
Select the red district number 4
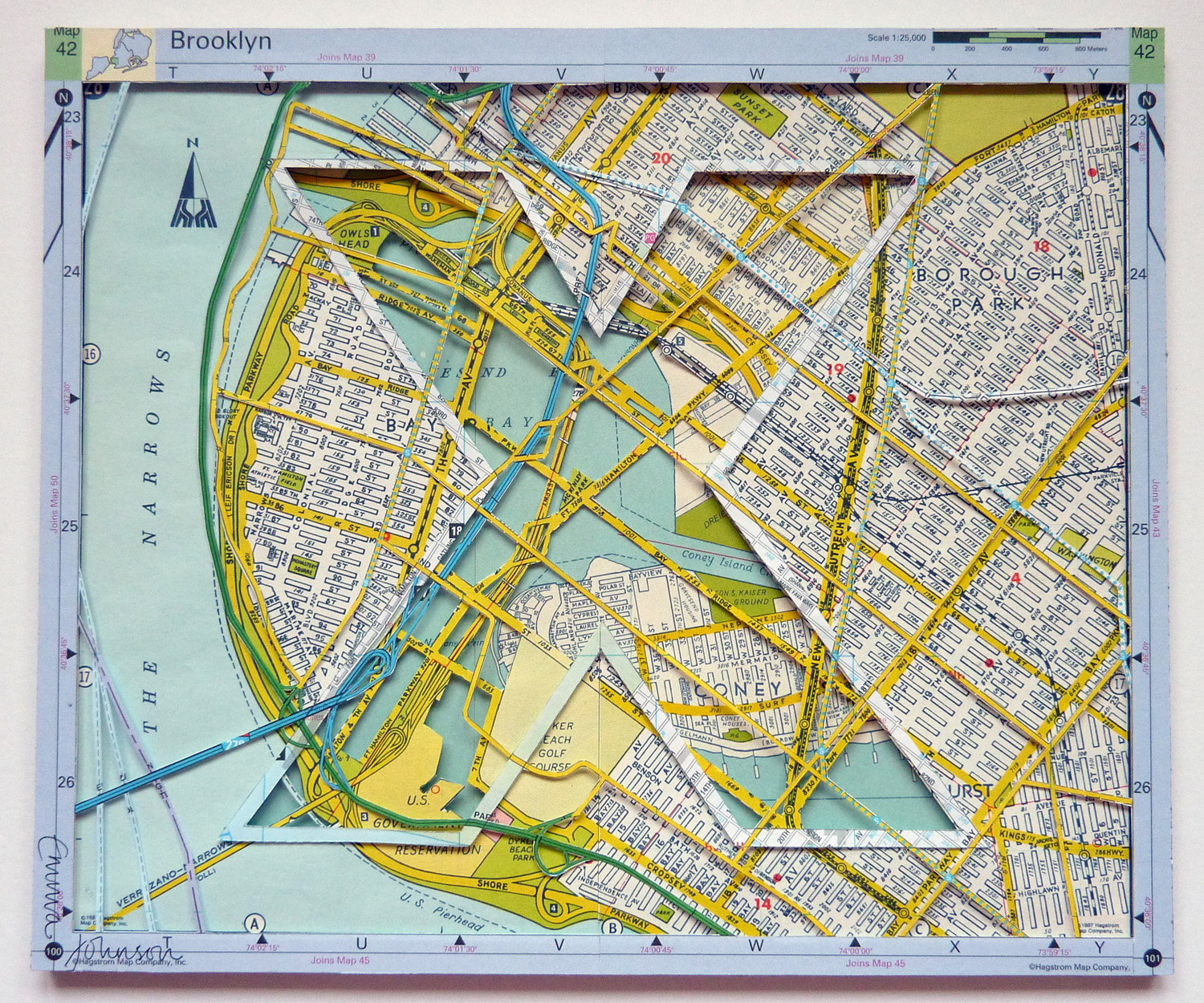(x=1015, y=577)
